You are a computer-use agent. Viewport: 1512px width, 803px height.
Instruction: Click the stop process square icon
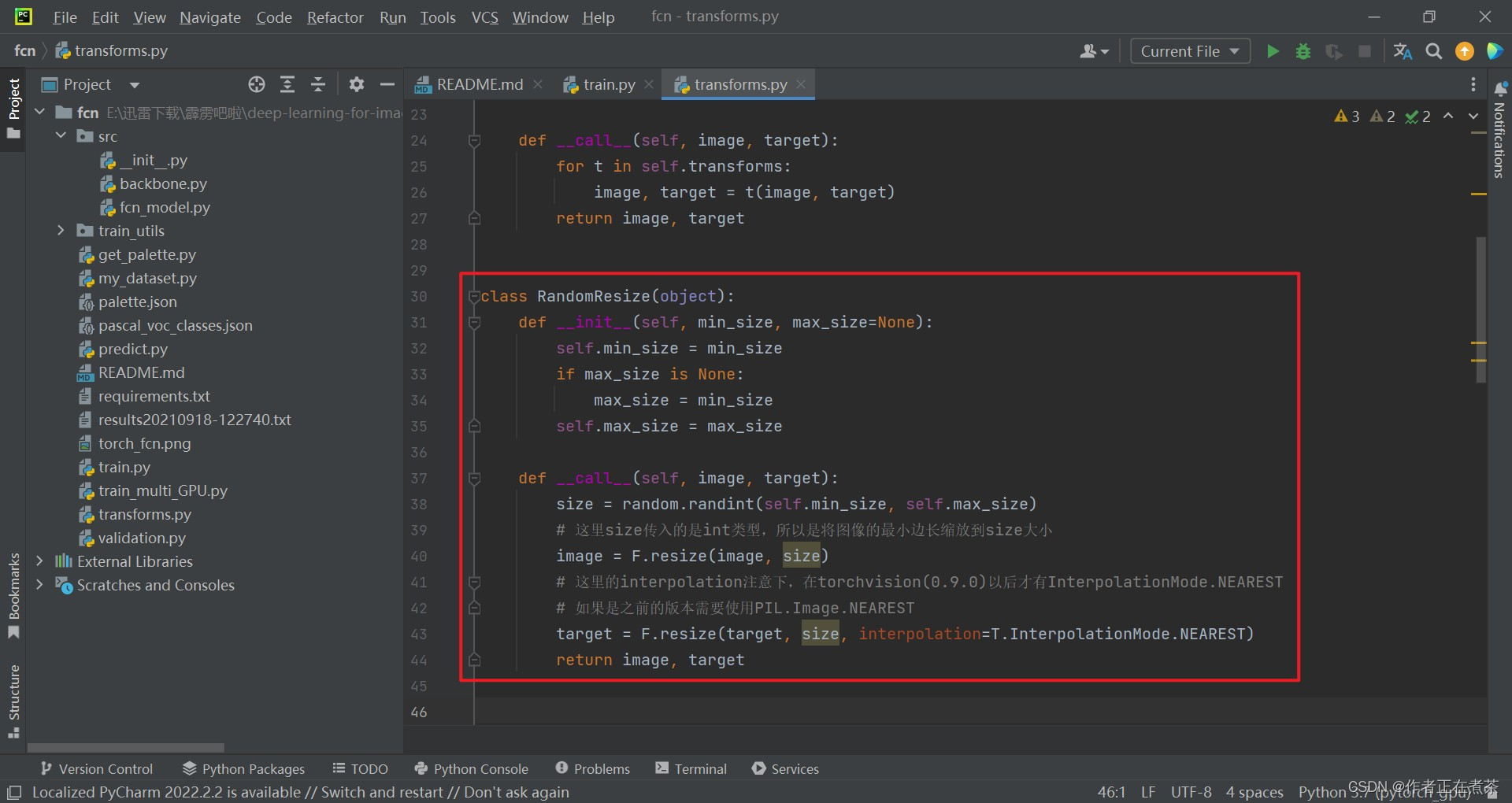[1365, 51]
